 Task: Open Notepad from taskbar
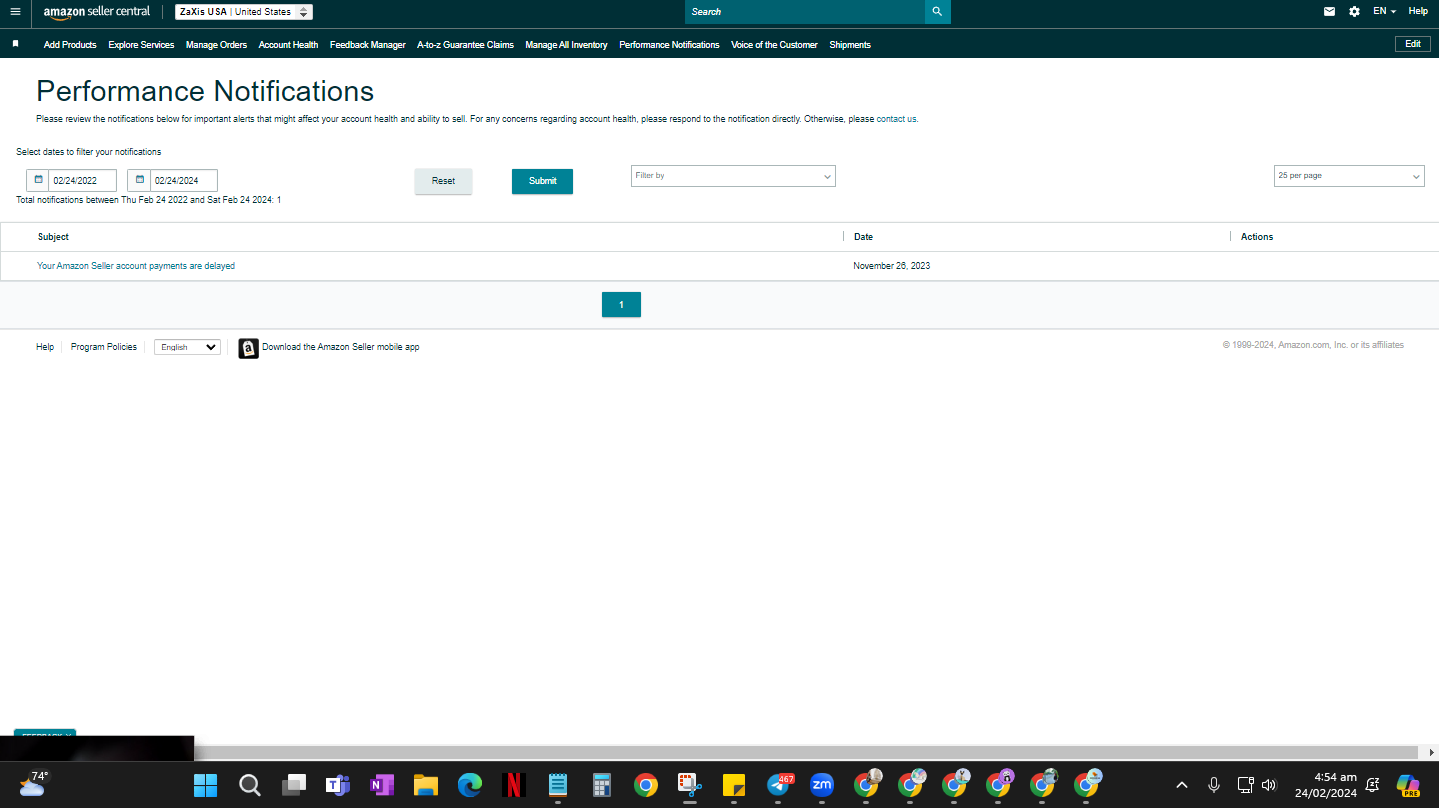(x=558, y=785)
